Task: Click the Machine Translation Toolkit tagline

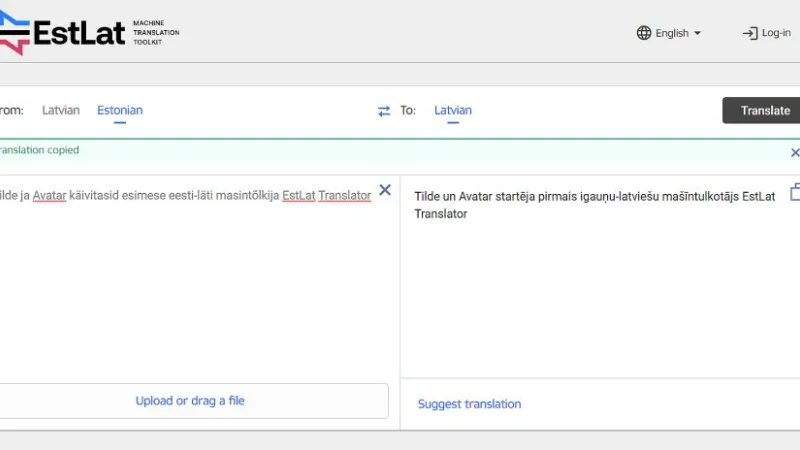Action: click(156, 33)
